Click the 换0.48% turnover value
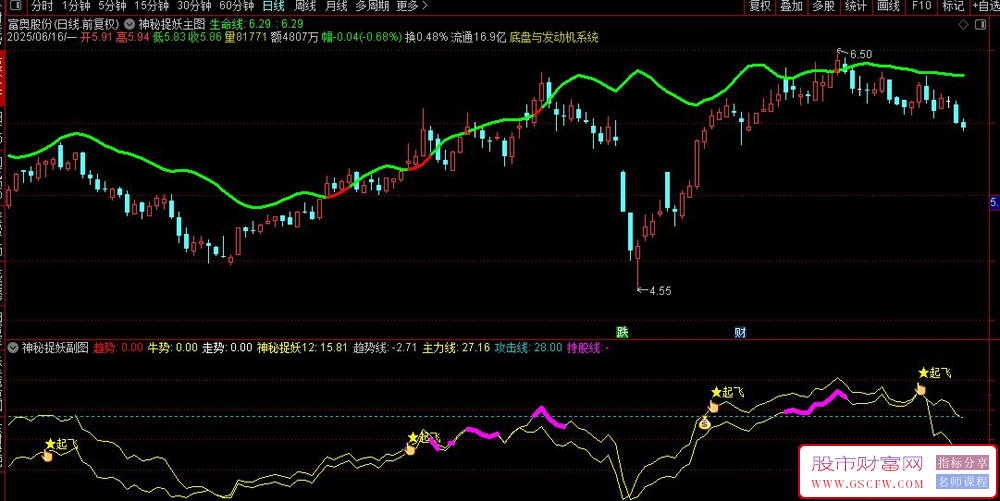Image resolution: width=1000 pixels, height=501 pixels. tap(427, 37)
